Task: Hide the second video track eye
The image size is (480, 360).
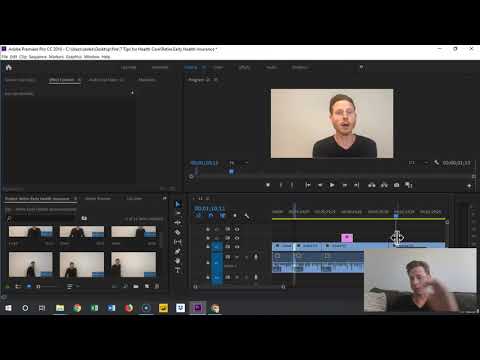Action: point(237,238)
